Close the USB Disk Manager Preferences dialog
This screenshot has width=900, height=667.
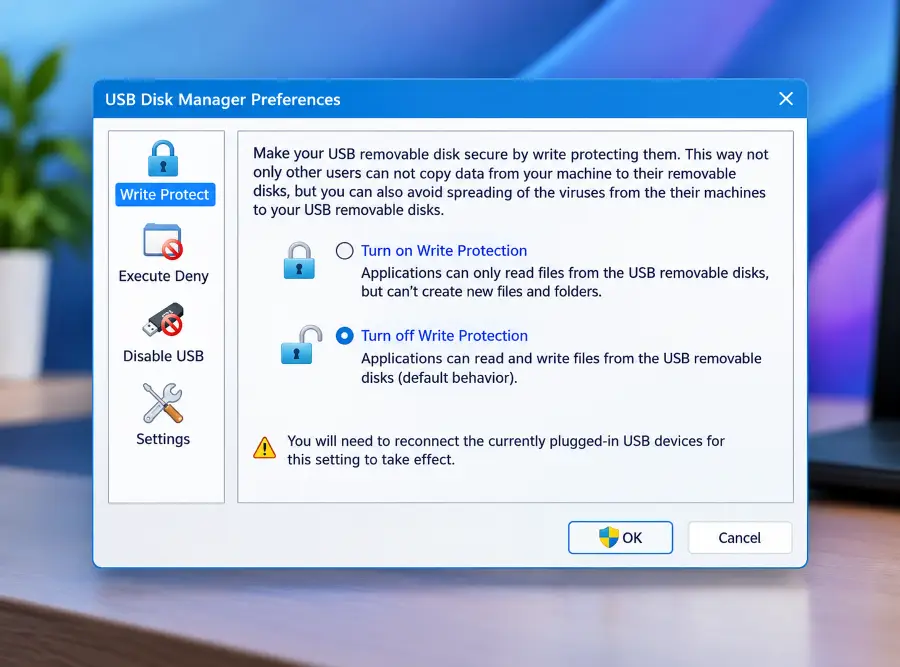tap(786, 99)
